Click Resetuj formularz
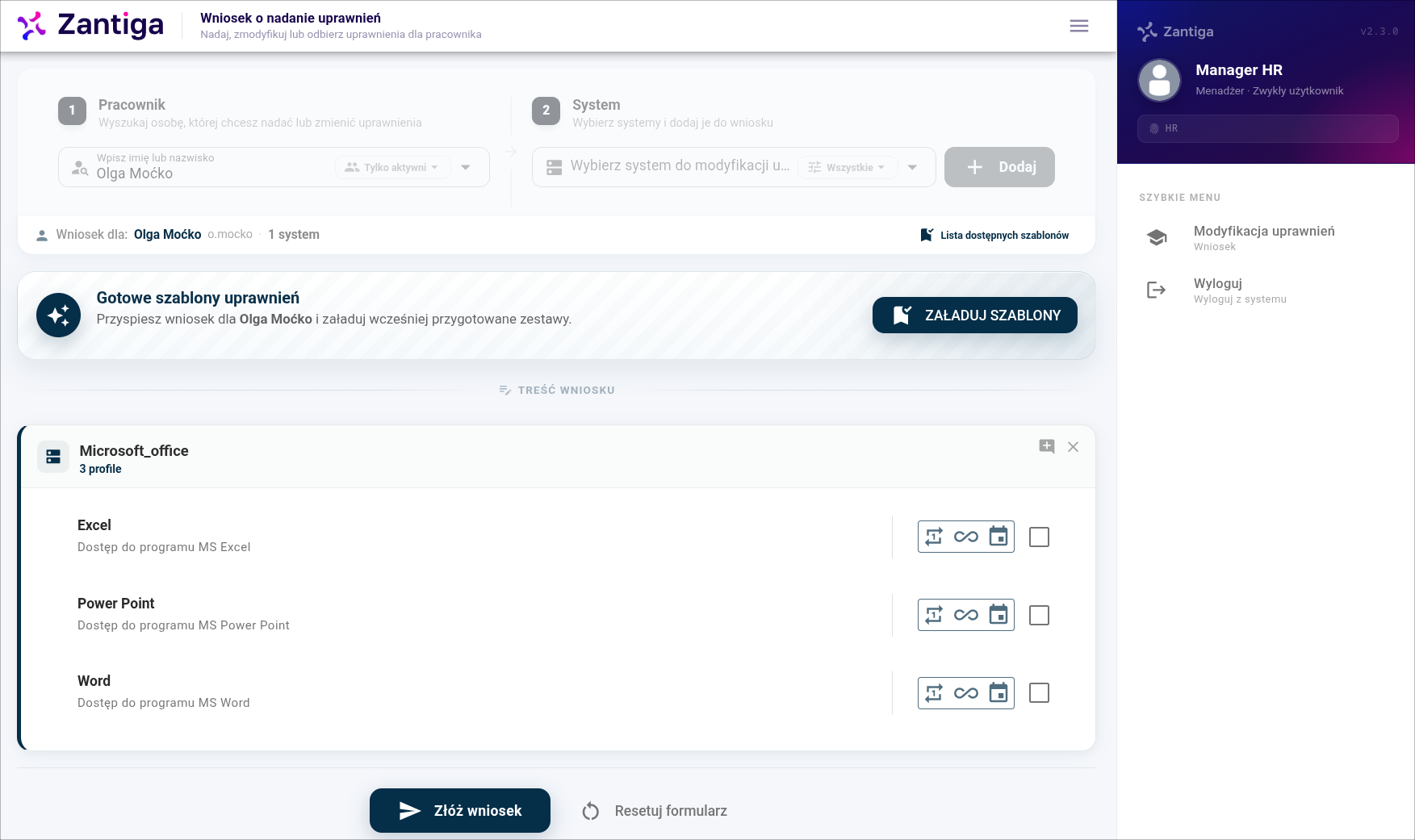The image size is (1415, 840). pyautogui.click(x=655, y=811)
